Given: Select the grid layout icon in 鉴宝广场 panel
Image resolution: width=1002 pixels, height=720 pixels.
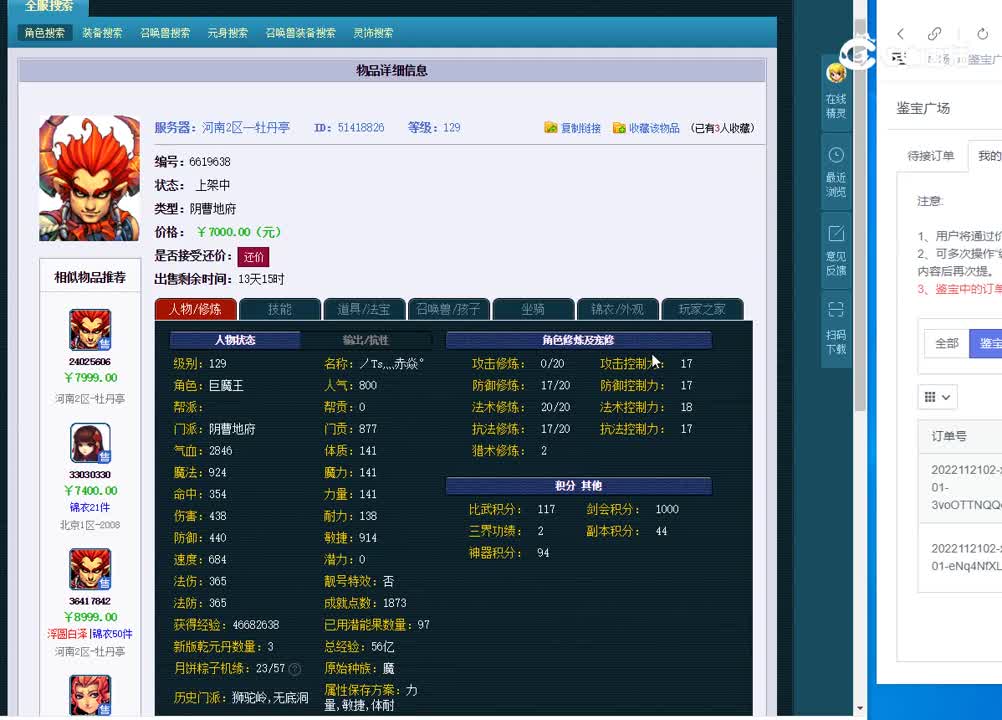Looking at the screenshot, I should point(931,397).
